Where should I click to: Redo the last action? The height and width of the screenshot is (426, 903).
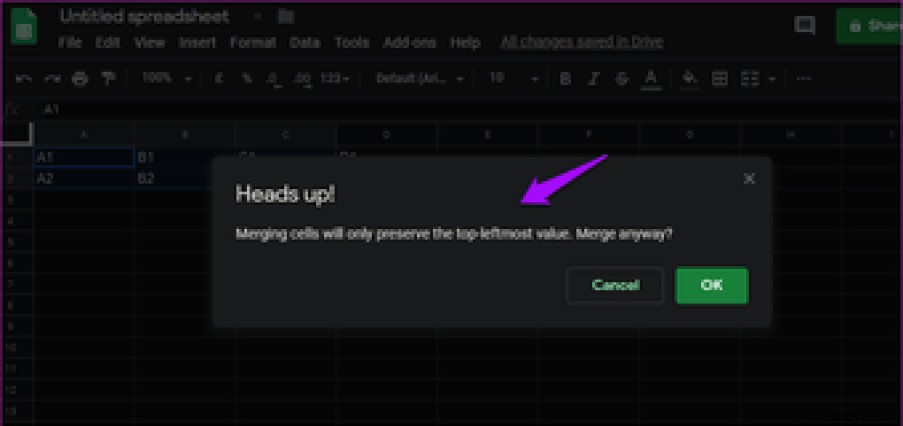[x=52, y=79]
